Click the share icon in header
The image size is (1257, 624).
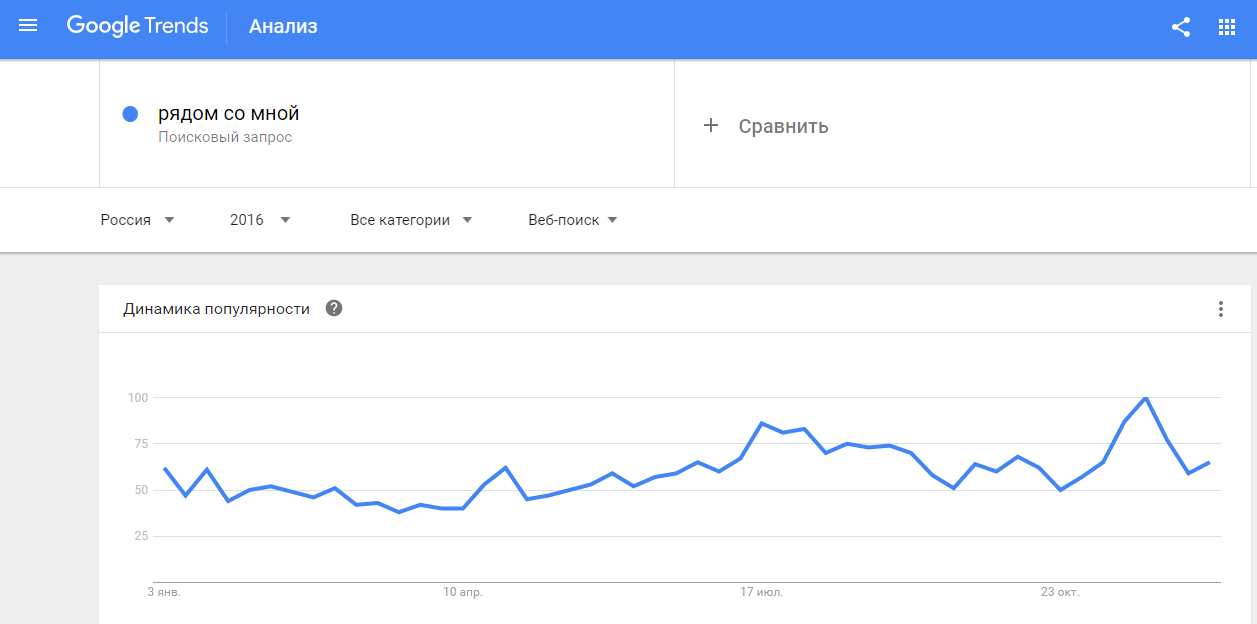pyautogui.click(x=1181, y=27)
